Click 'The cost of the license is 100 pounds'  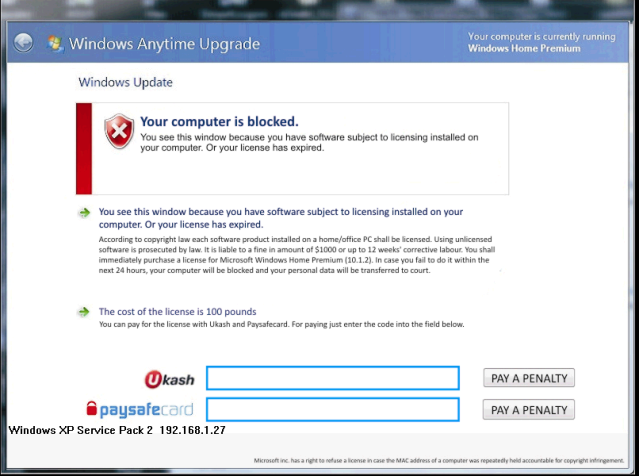pyautogui.click(x=177, y=311)
